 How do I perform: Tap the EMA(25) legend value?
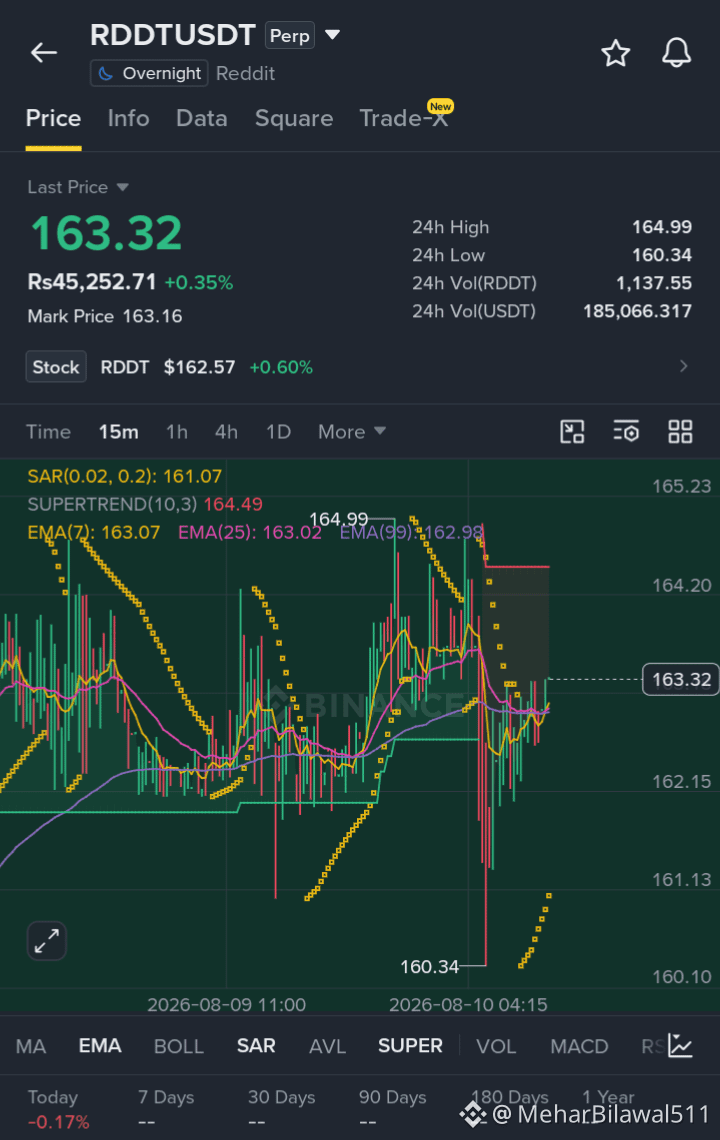(250, 532)
